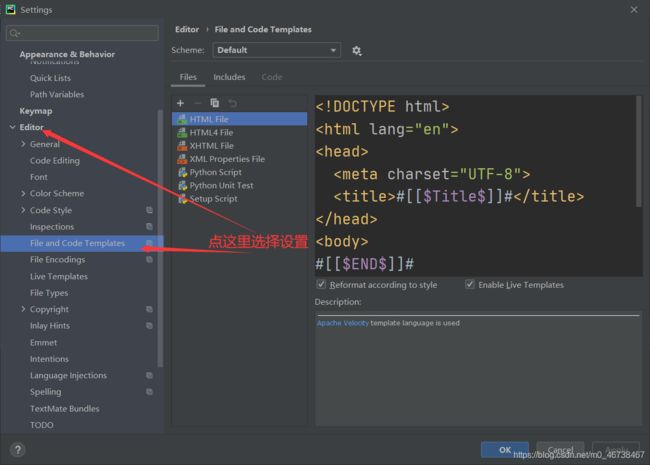Click the help question mark icon
The width and height of the screenshot is (650, 465).
pos(17,450)
